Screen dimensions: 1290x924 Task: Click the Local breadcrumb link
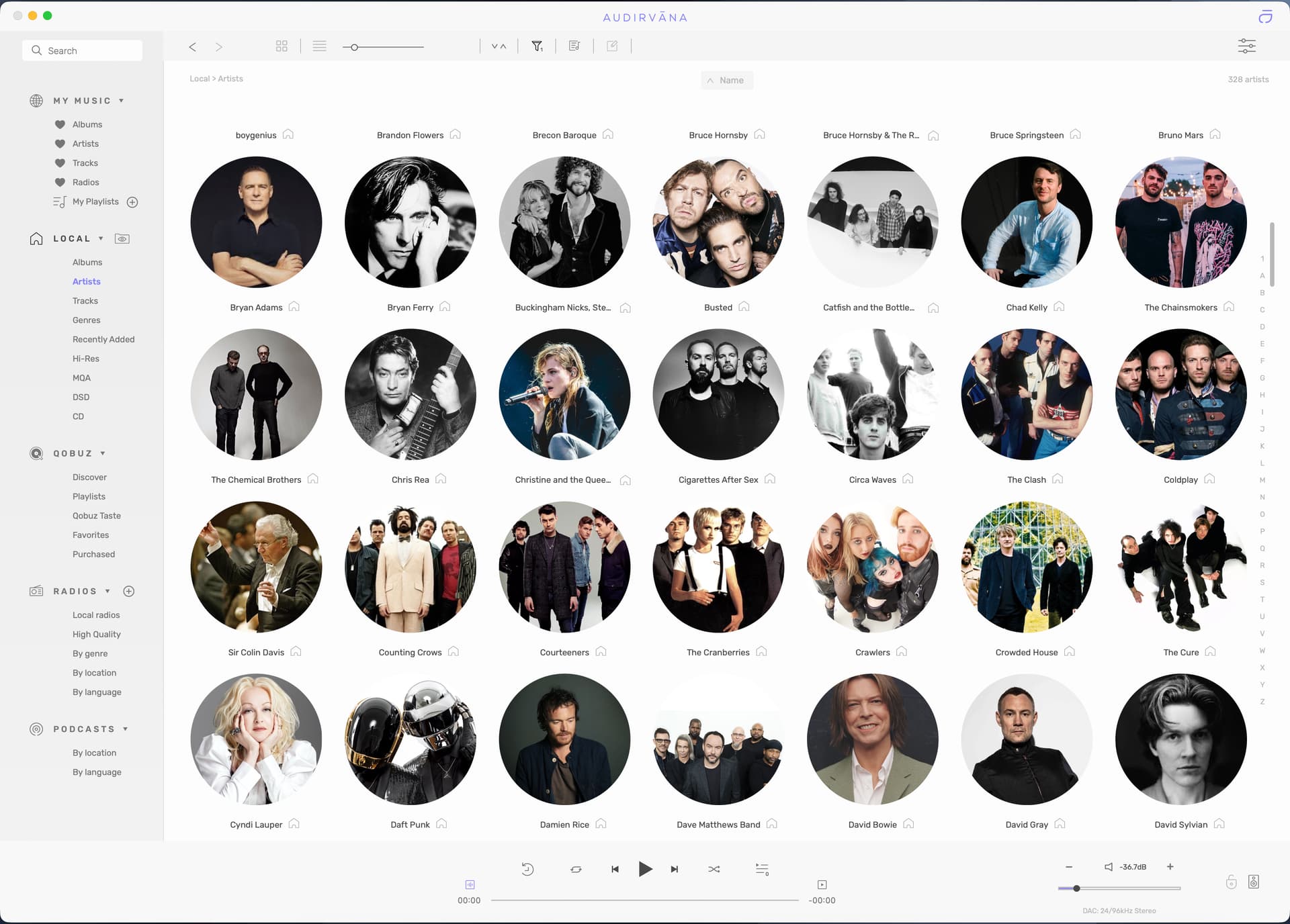tap(199, 79)
